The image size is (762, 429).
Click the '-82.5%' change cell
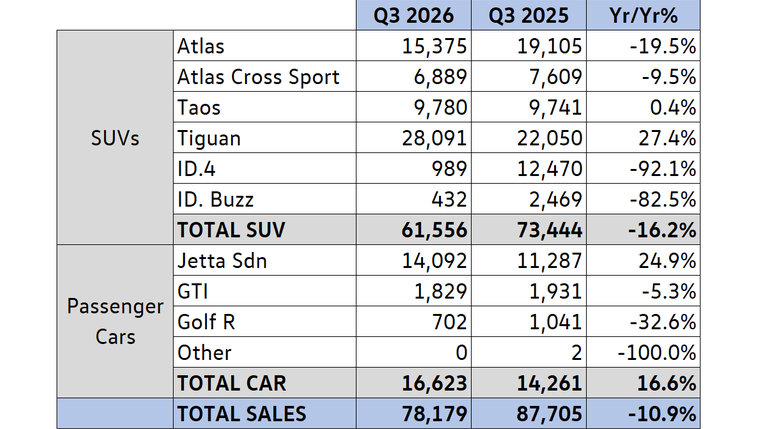tap(643, 199)
